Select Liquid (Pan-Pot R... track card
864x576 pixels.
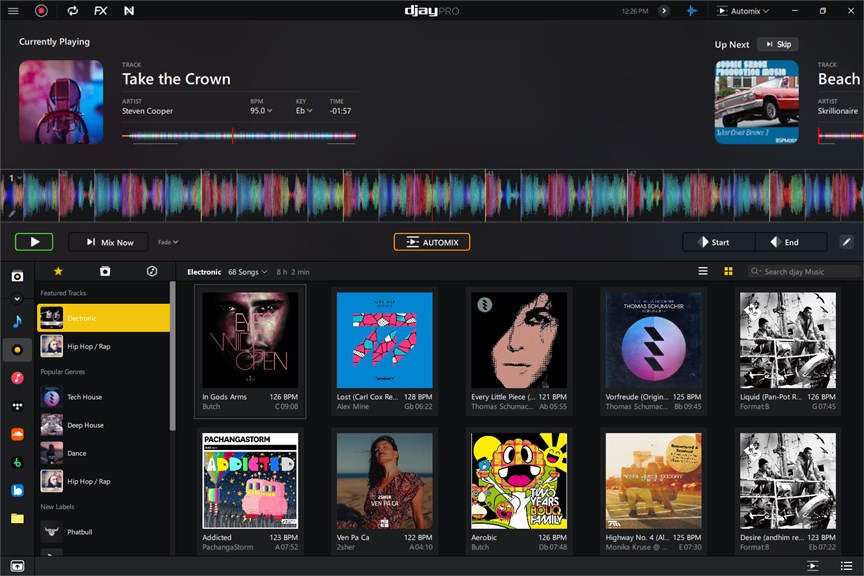788,352
